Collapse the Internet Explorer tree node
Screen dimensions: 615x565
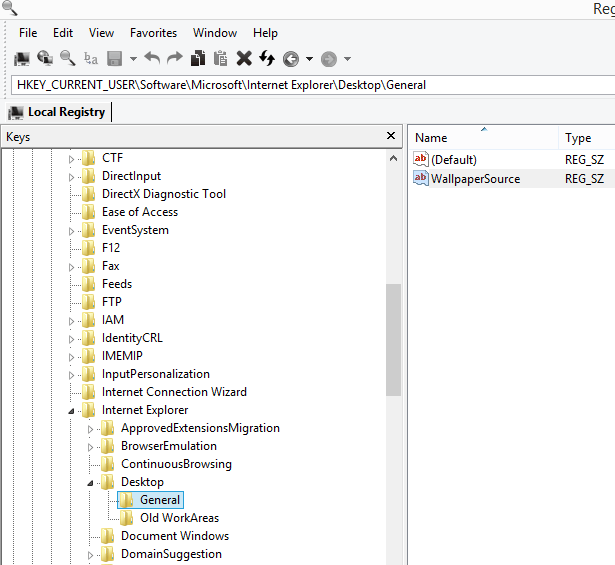[71, 410]
